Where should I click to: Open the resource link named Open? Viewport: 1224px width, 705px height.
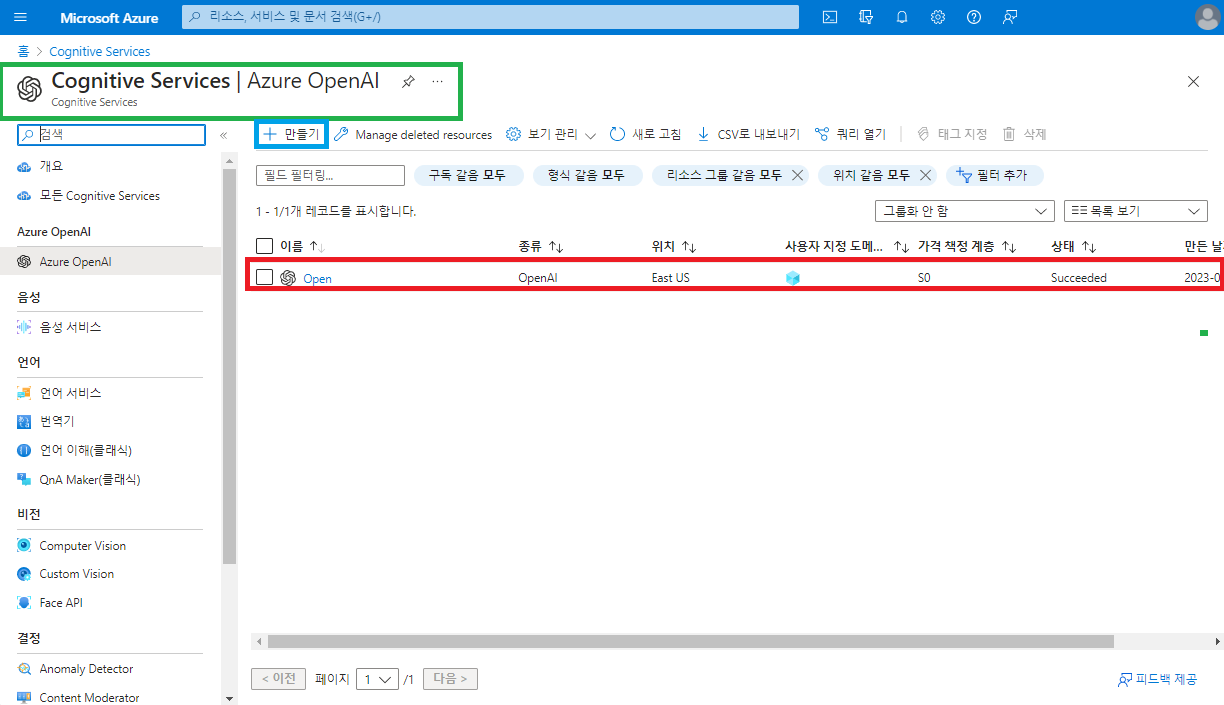pyautogui.click(x=317, y=278)
